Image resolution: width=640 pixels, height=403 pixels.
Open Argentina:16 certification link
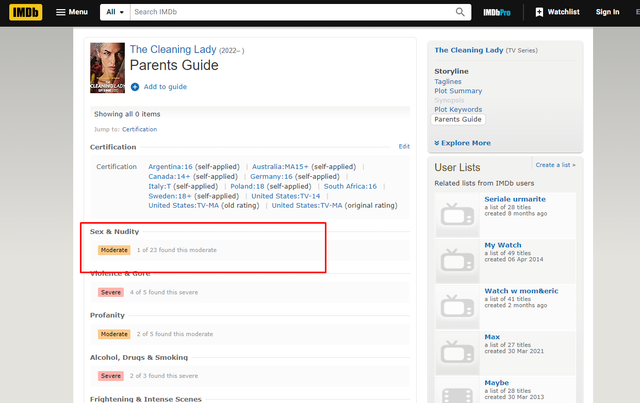point(170,167)
